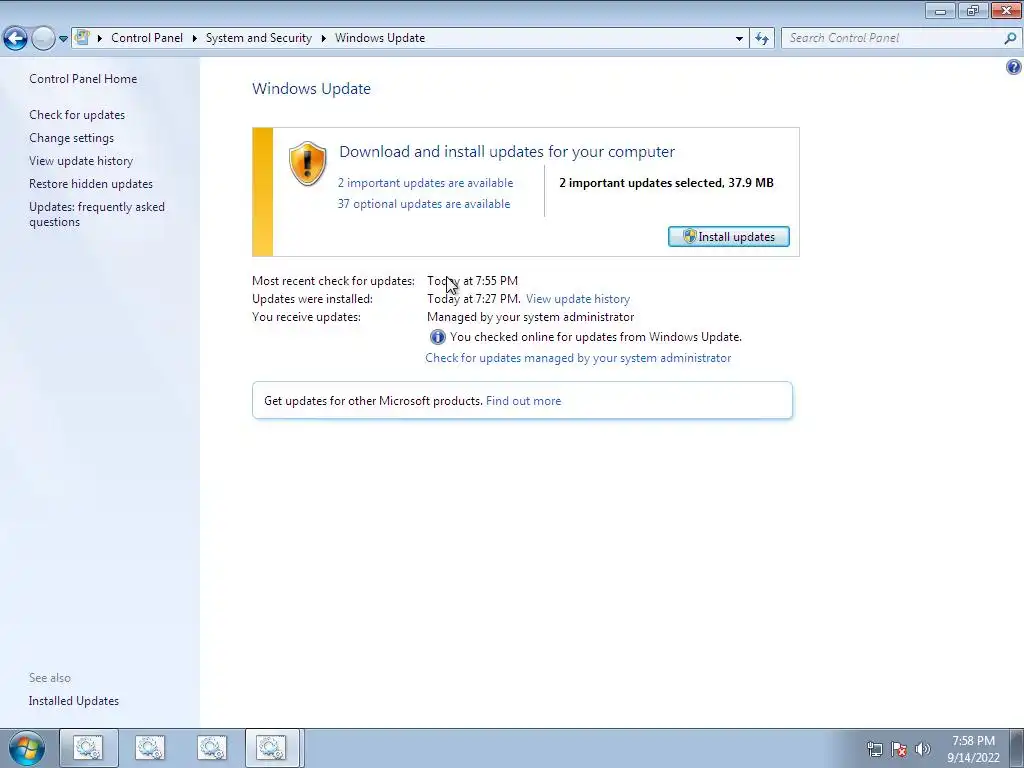Minimize the Windows Update window
This screenshot has height=768, width=1024.
(940, 10)
